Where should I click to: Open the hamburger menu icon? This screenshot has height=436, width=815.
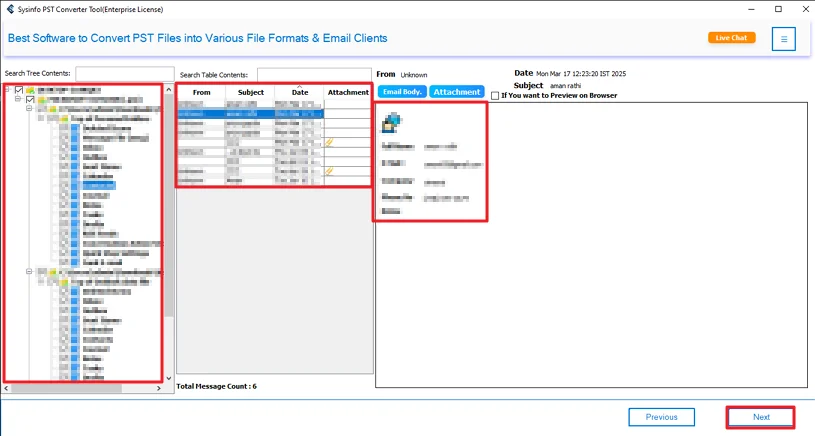pyautogui.click(x=783, y=39)
